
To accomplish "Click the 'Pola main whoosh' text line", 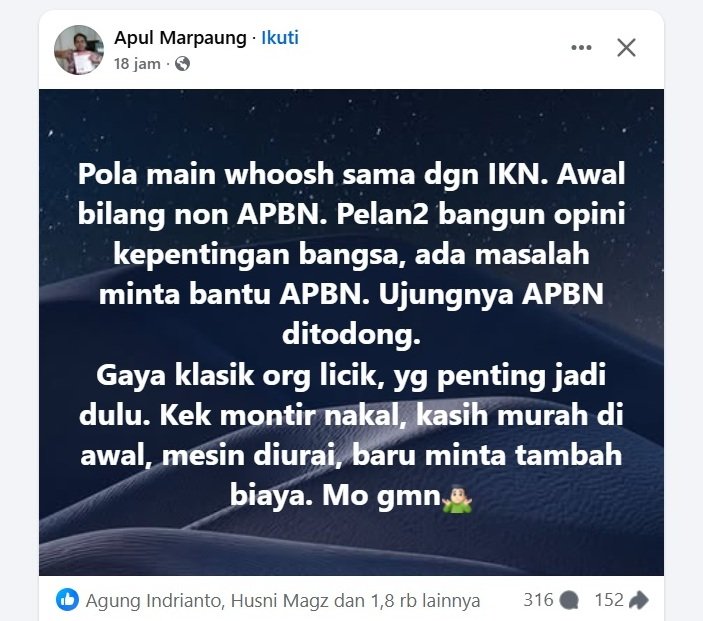I will [351, 174].
